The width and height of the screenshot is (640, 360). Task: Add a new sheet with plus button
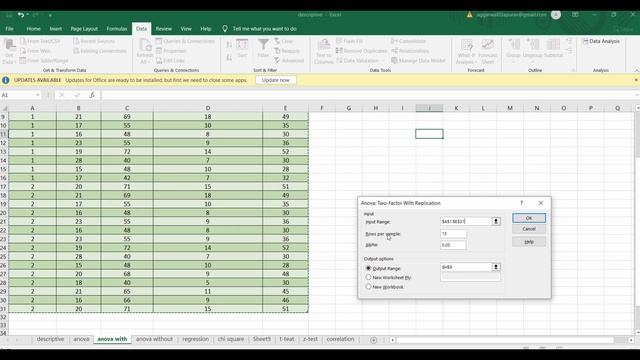click(x=373, y=340)
